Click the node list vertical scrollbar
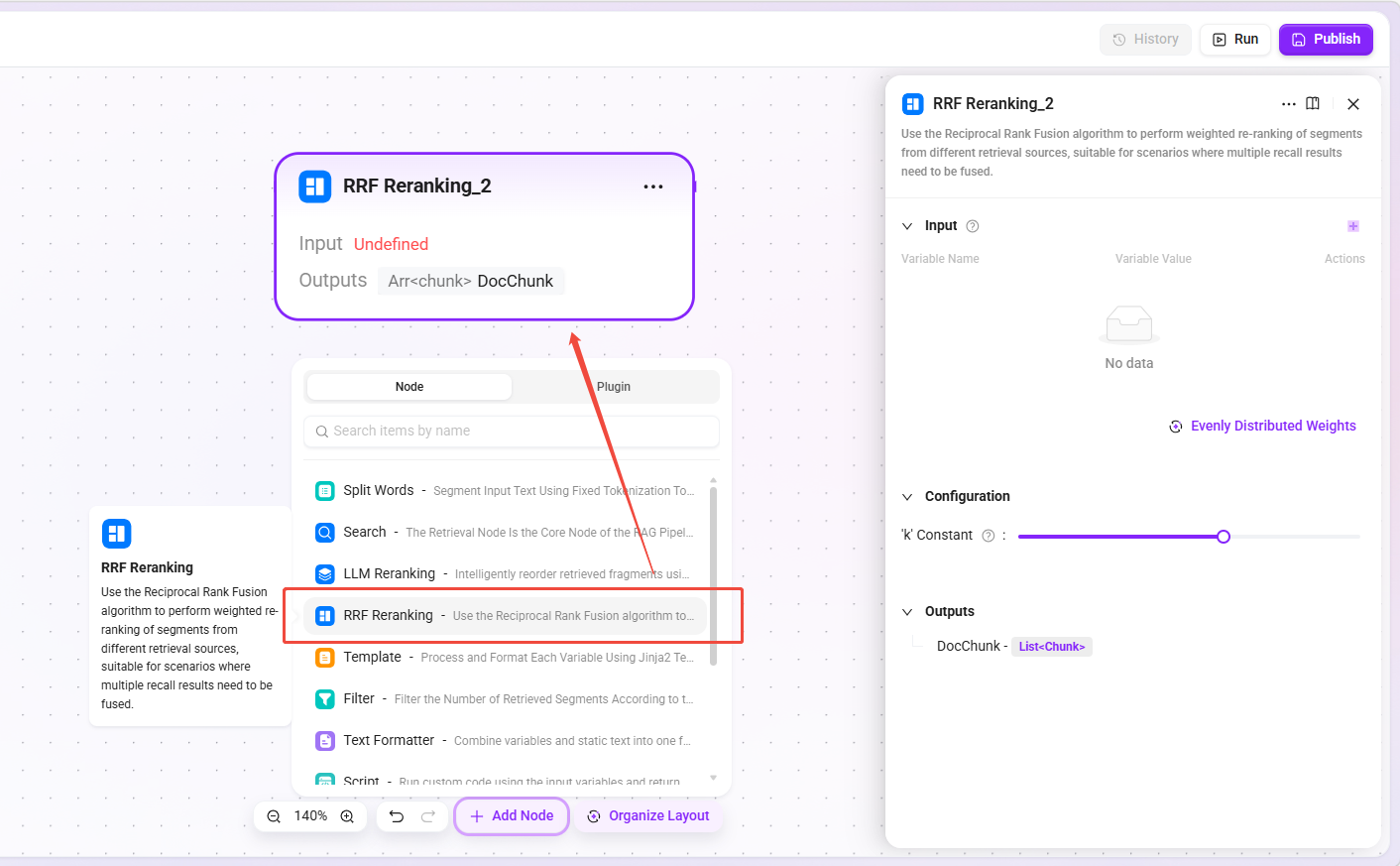This screenshot has width=1400, height=866. tap(713, 575)
